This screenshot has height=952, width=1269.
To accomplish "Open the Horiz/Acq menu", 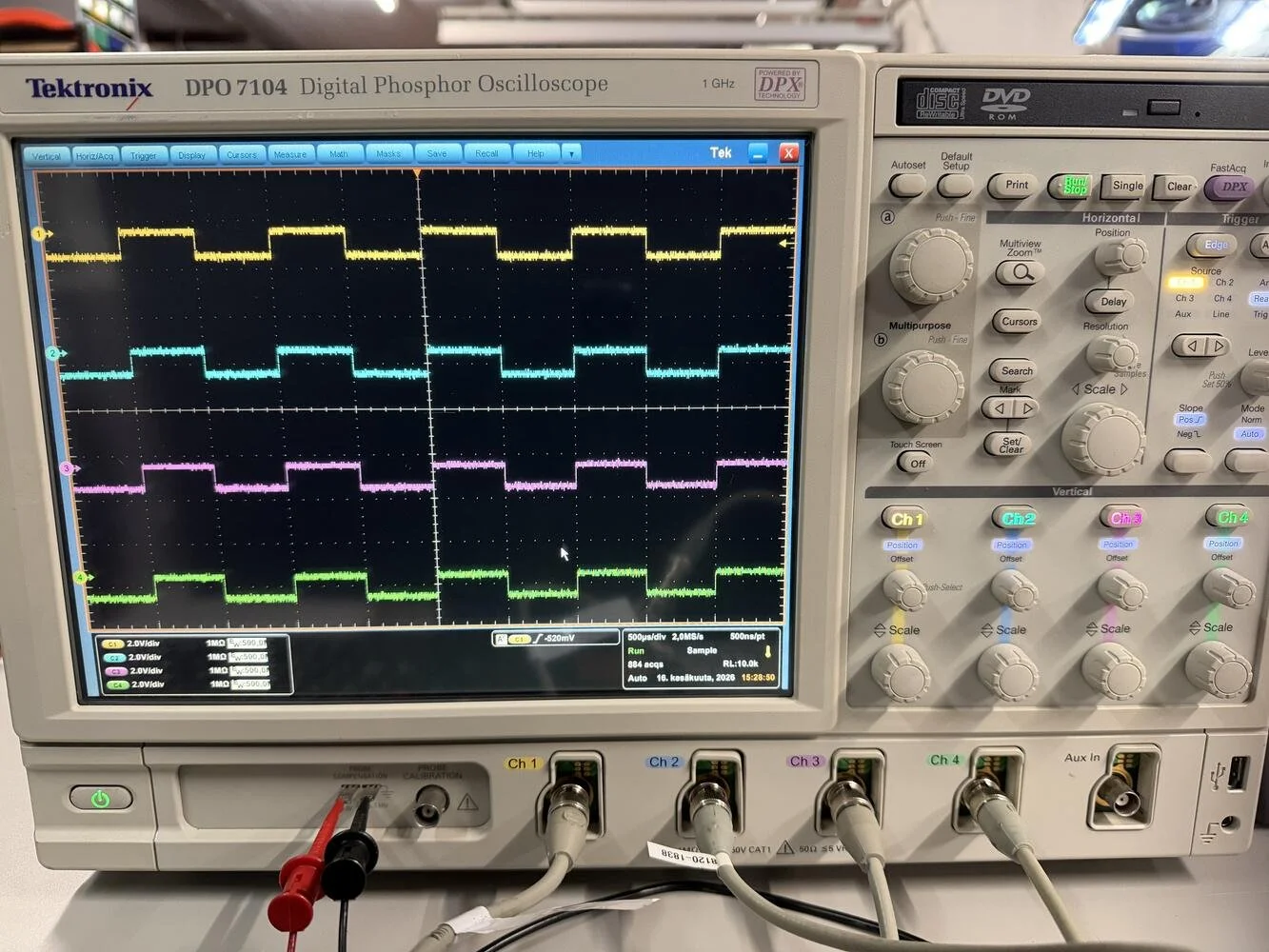I will coord(94,155).
